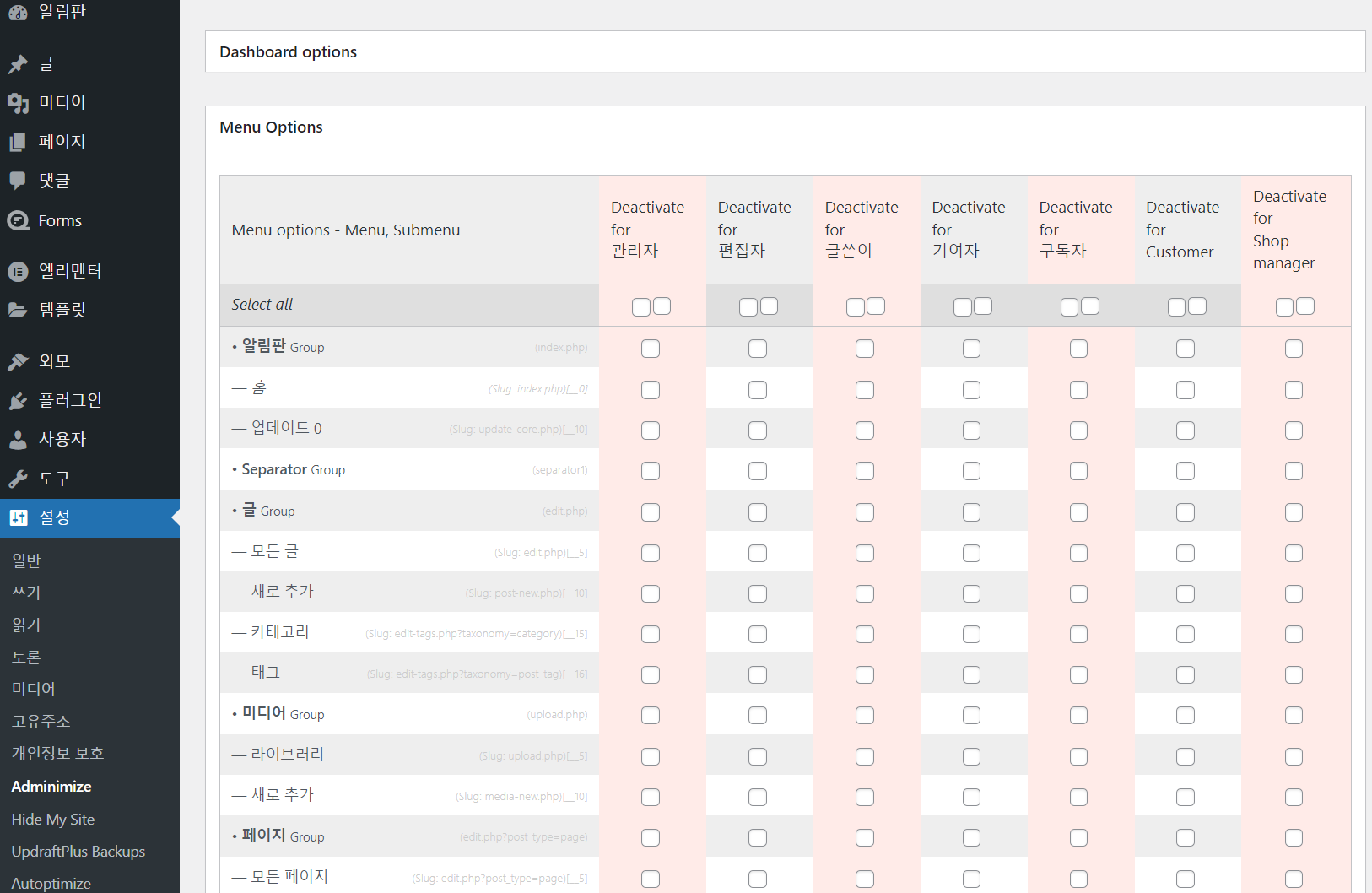This screenshot has width=1372, height=893.
Task: Deactivate 페이지 Group for Customer
Action: [x=1186, y=837]
